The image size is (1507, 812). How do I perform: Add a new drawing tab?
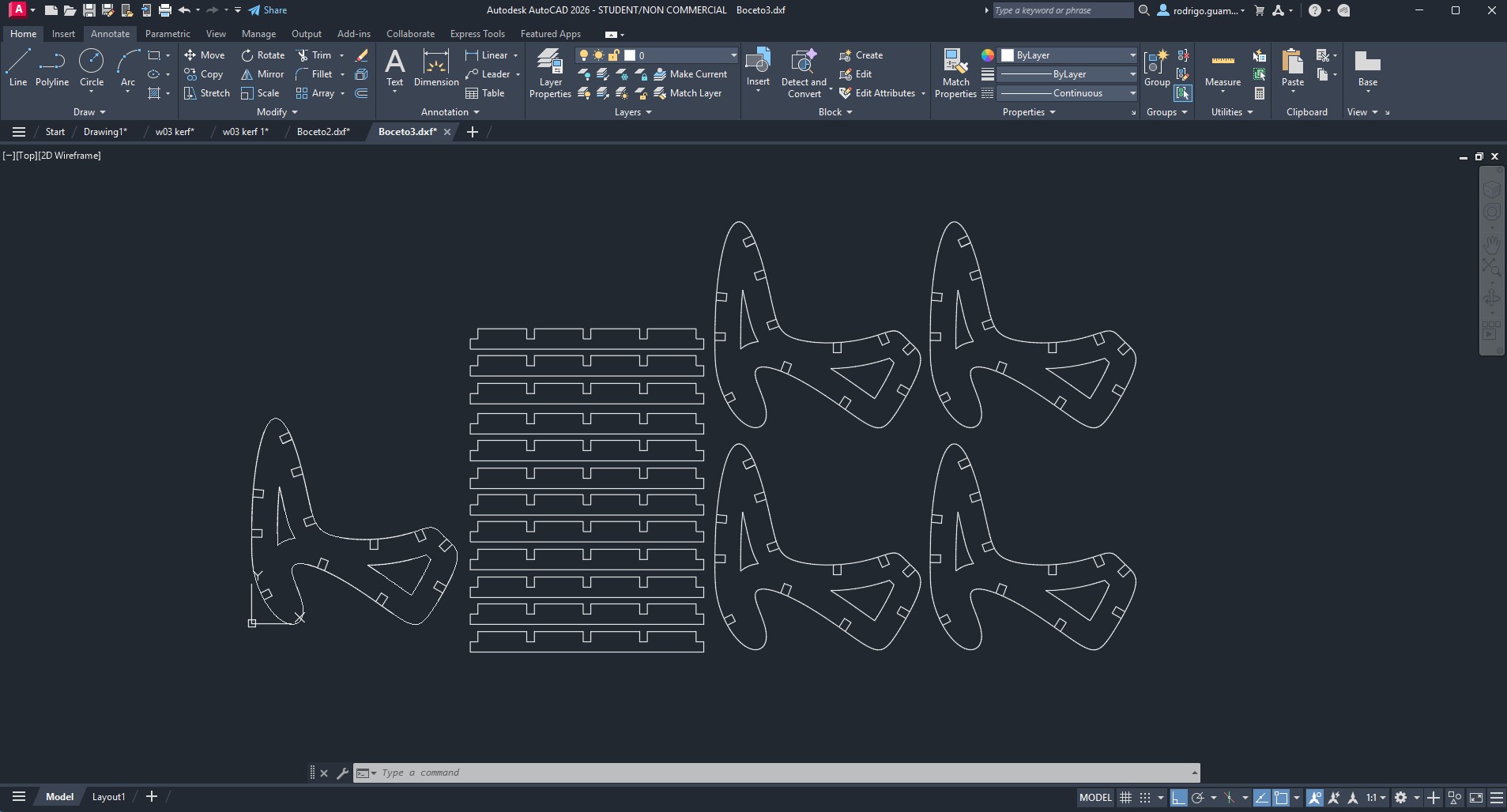(473, 132)
